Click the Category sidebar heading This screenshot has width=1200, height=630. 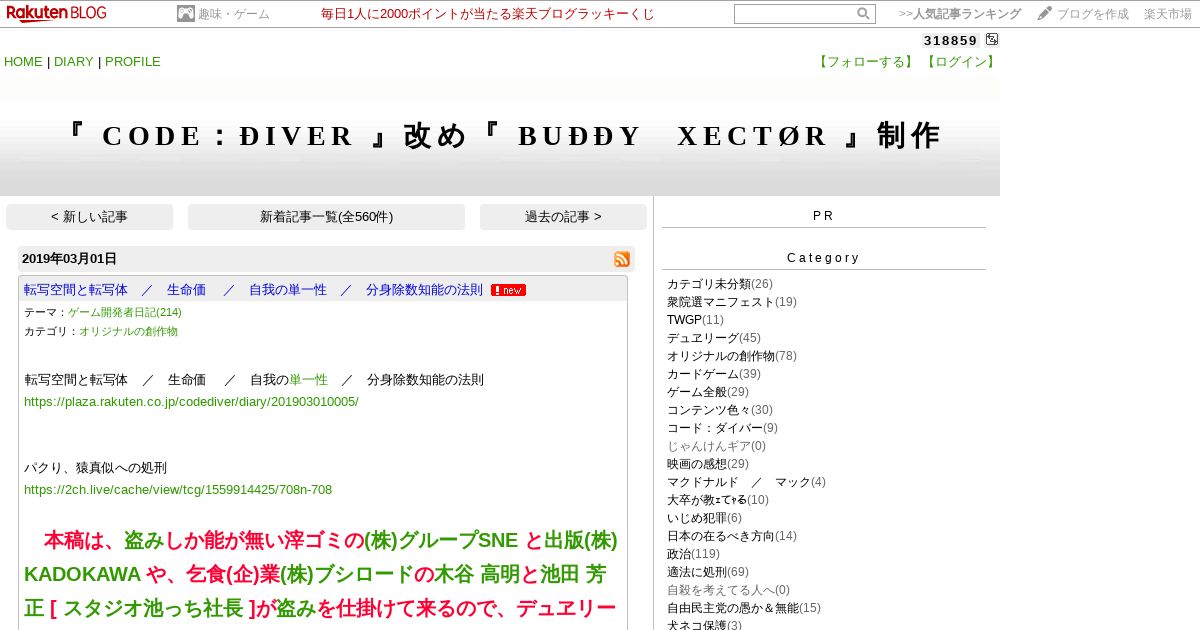coord(823,257)
